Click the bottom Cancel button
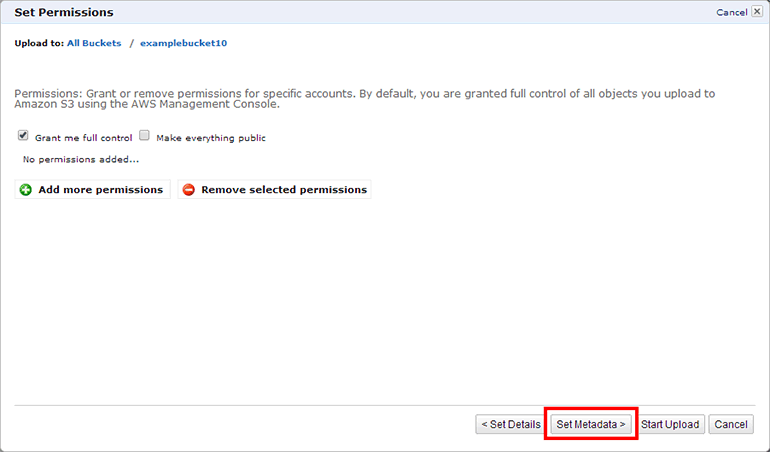770x452 pixels. click(731, 424)
